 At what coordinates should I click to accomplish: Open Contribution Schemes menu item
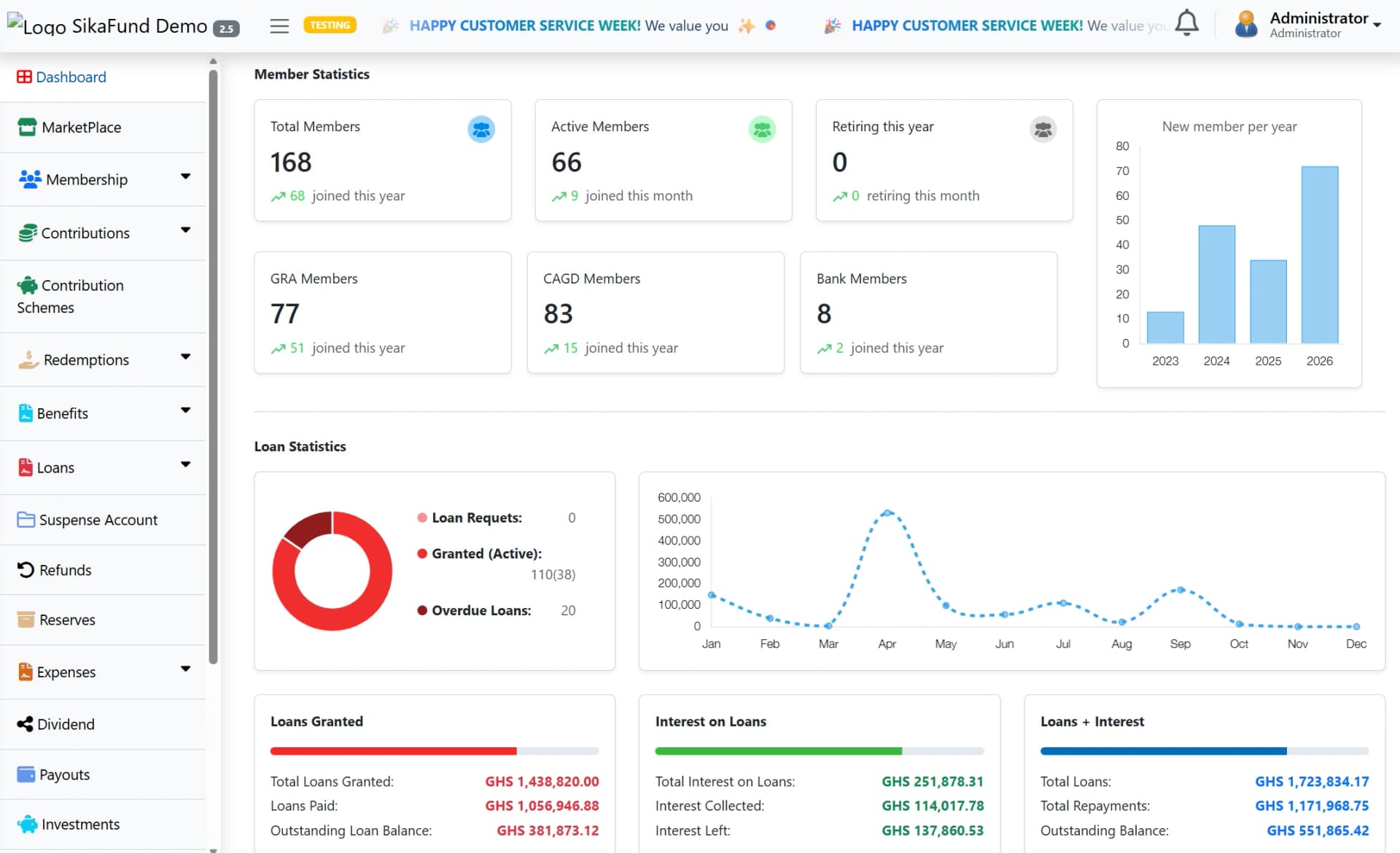point(103,296)
